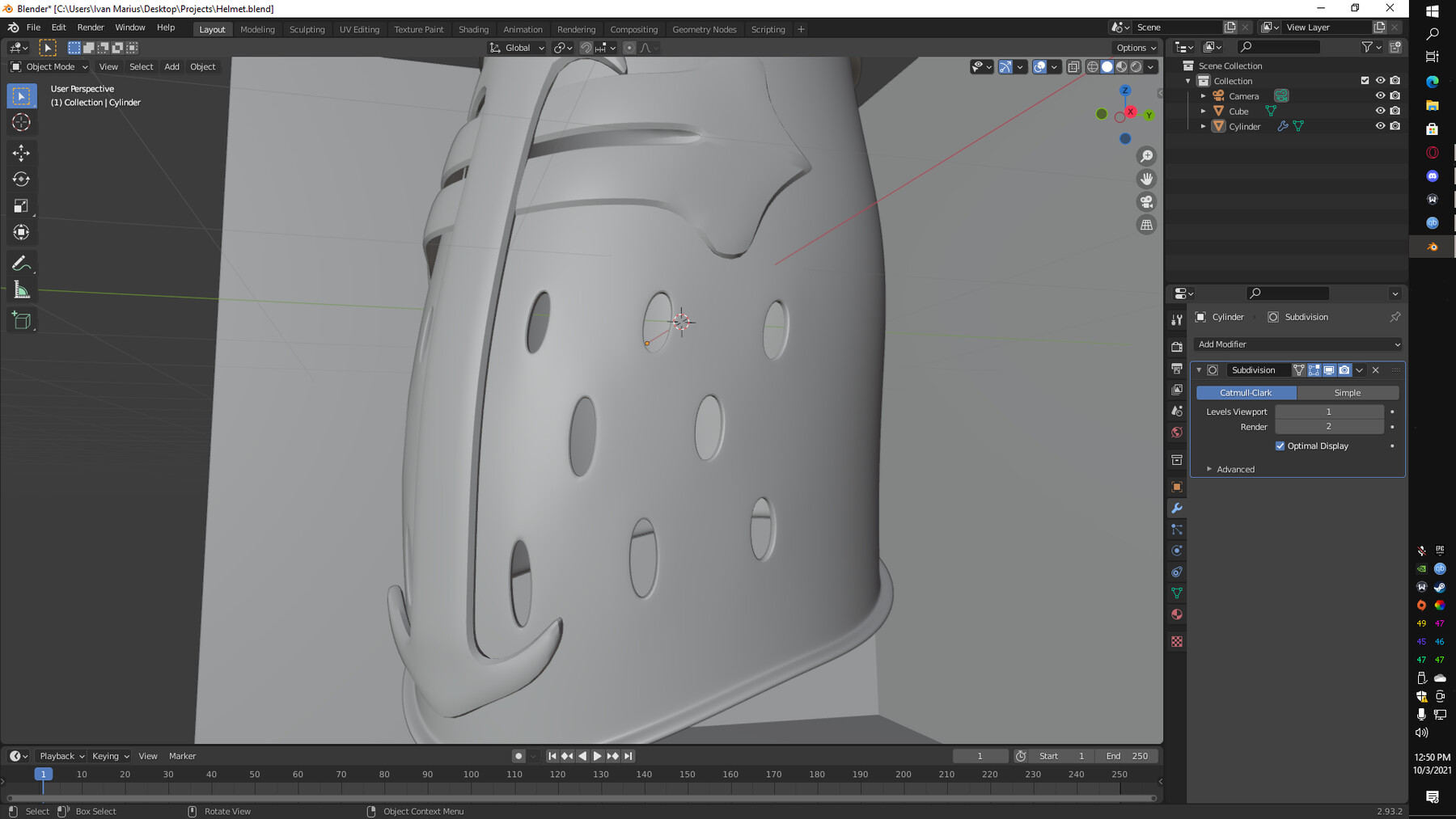Activate the Scale tool
This screenshot has width=1456, height=819.
[21, 205]
